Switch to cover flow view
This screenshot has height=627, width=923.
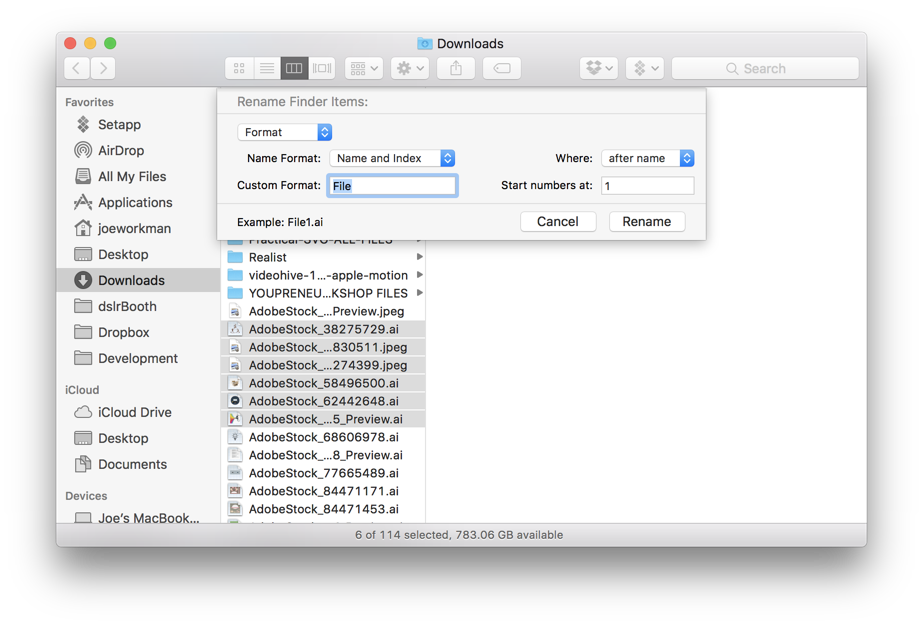[322, 68]
